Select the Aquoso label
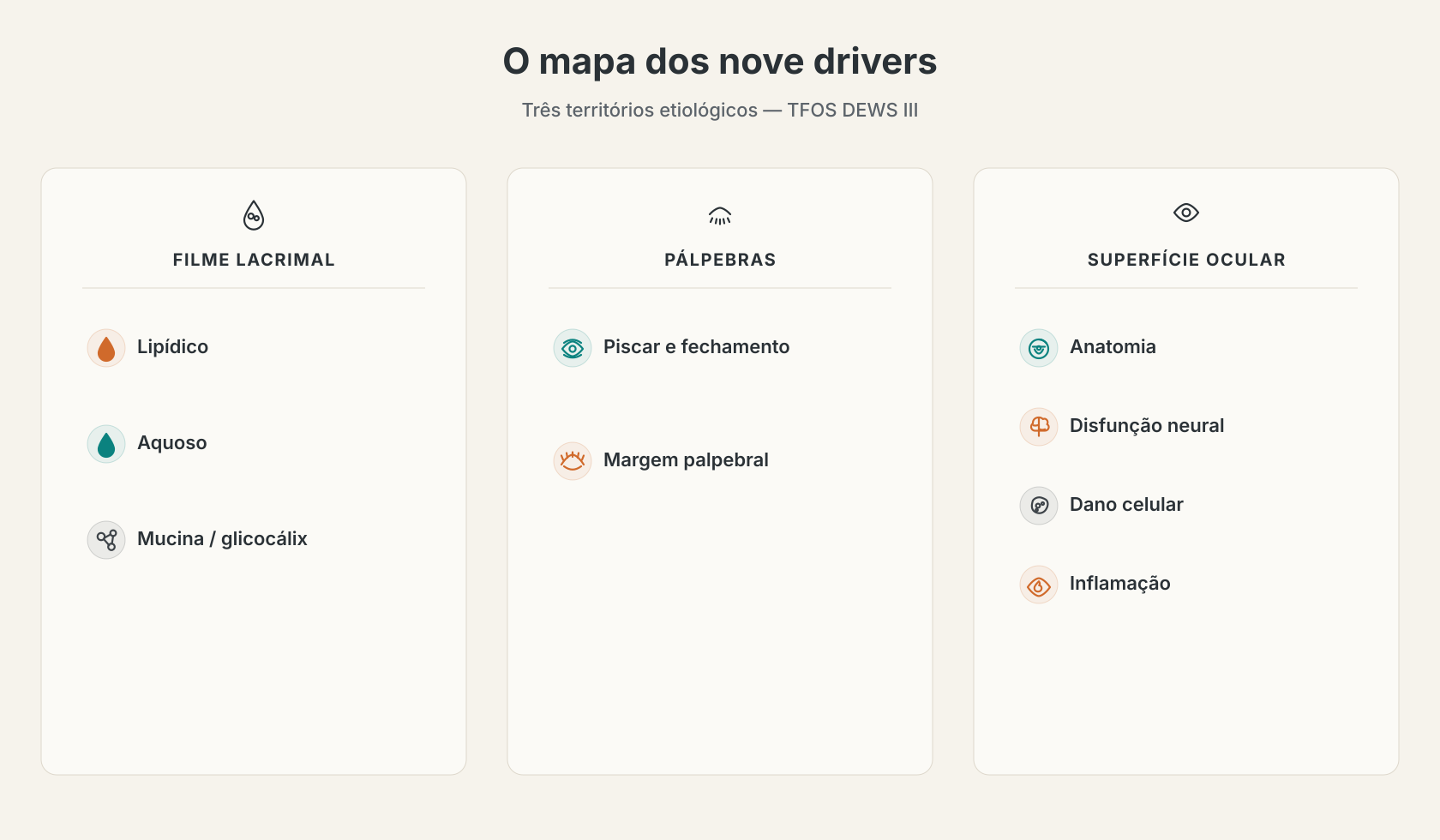This screenshot has width=1440, height=840. [x=171, y=443]
